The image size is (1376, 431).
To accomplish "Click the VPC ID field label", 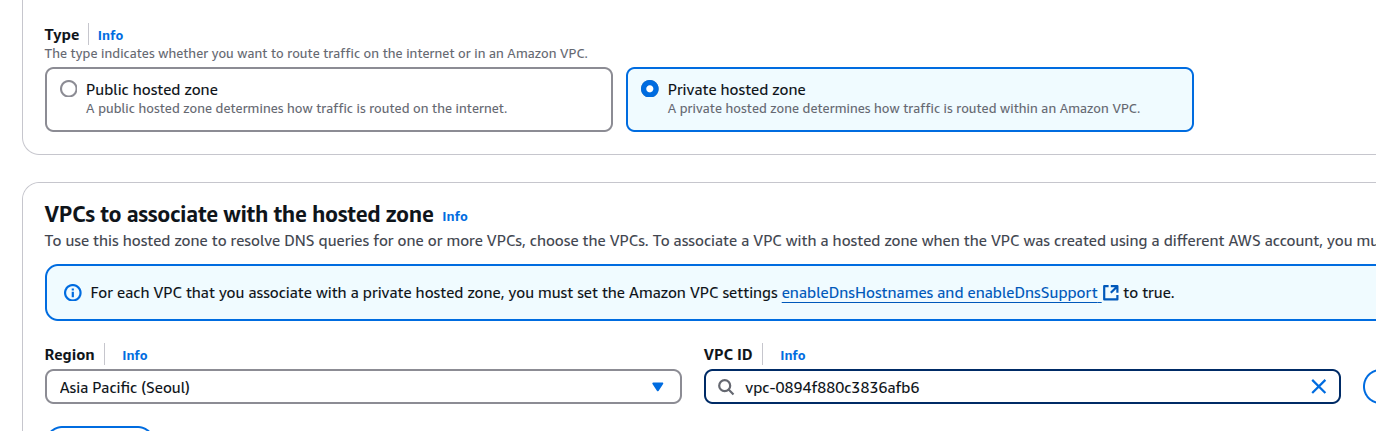I will (728, 355).
